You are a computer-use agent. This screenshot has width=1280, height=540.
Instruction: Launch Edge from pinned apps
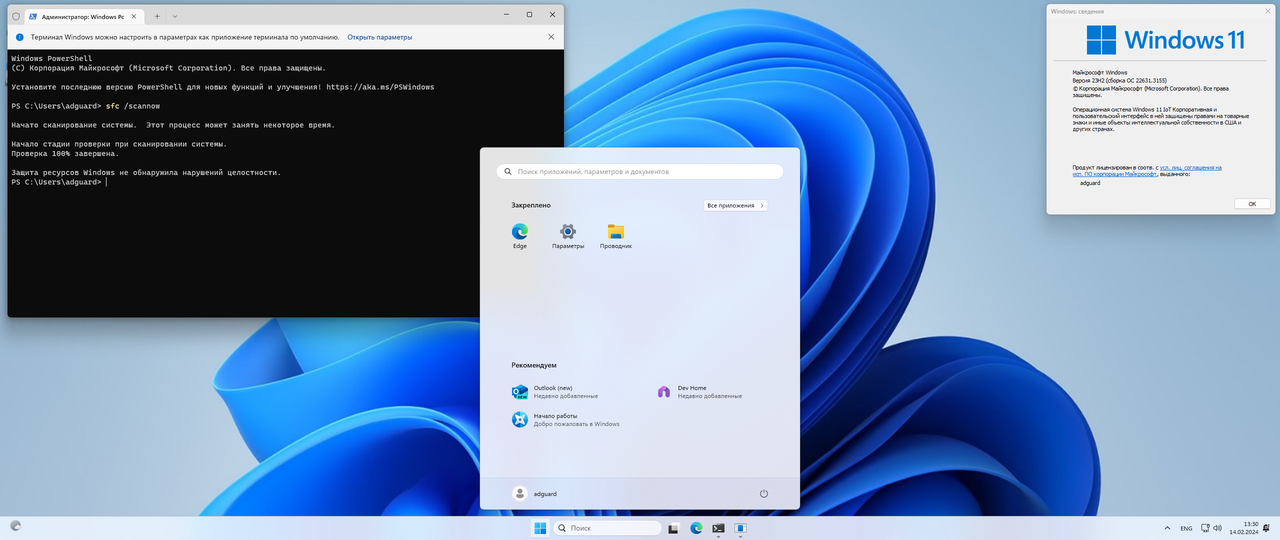click(x=520, y=237)
